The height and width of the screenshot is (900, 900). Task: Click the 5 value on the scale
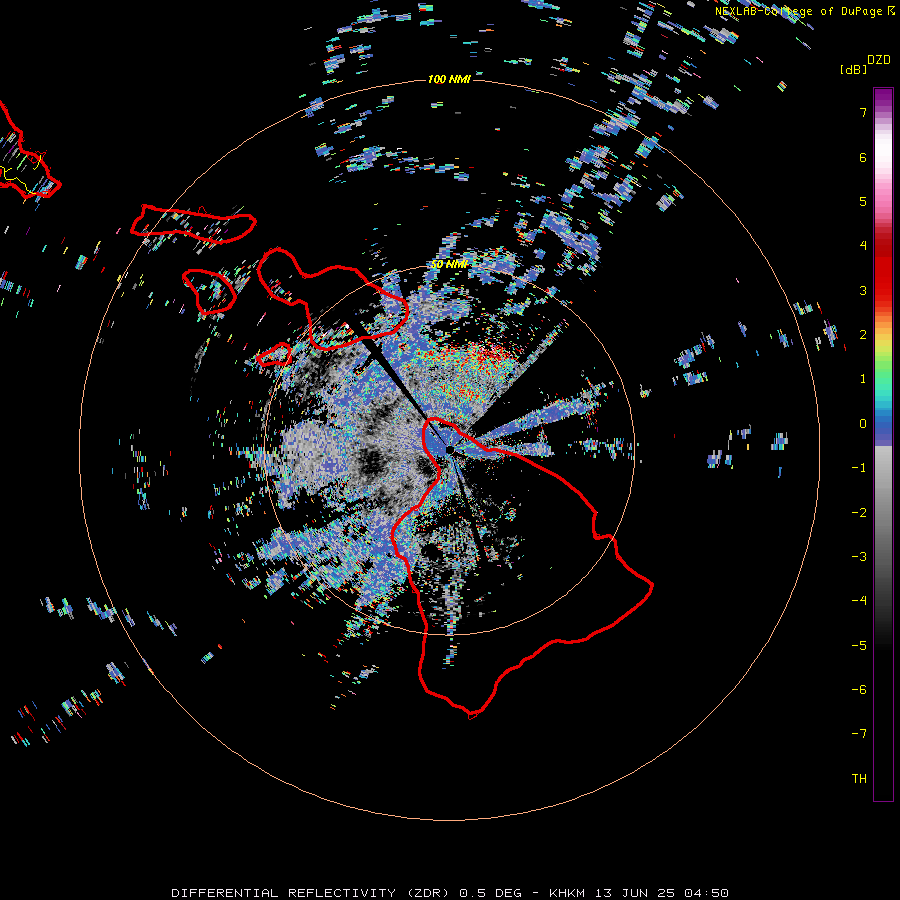coord(863,201)
